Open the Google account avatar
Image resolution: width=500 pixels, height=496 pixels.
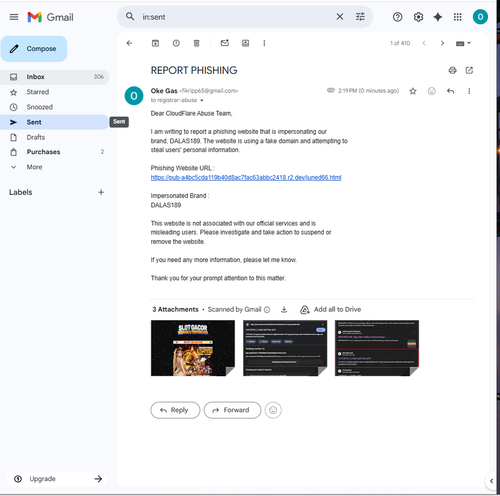(480, 17)
